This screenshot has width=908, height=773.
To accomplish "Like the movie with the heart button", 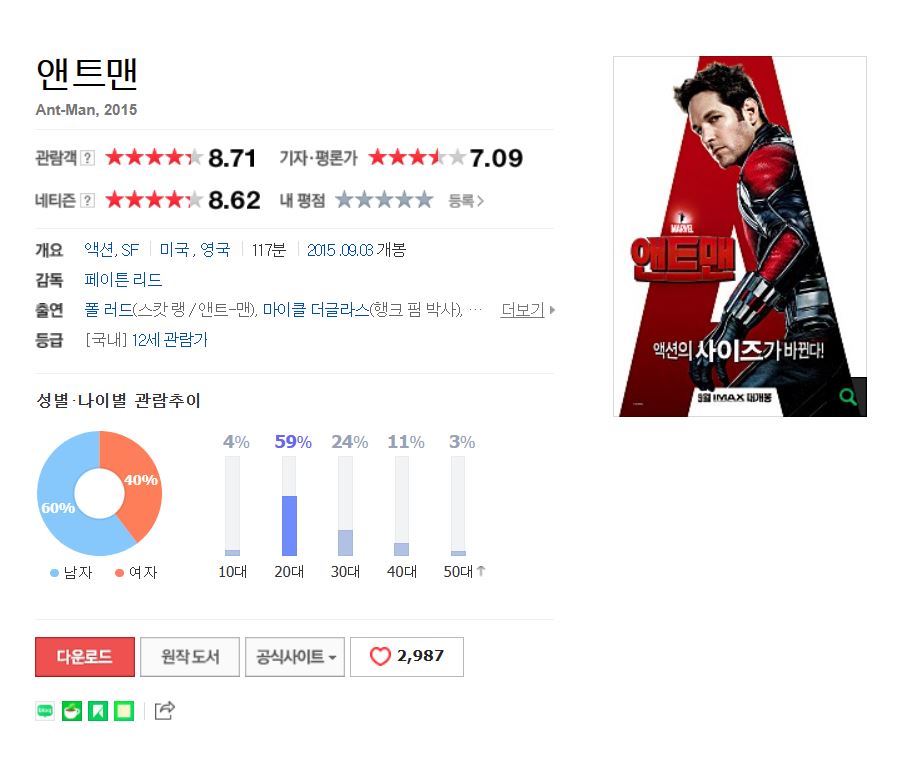I will 407,657.
